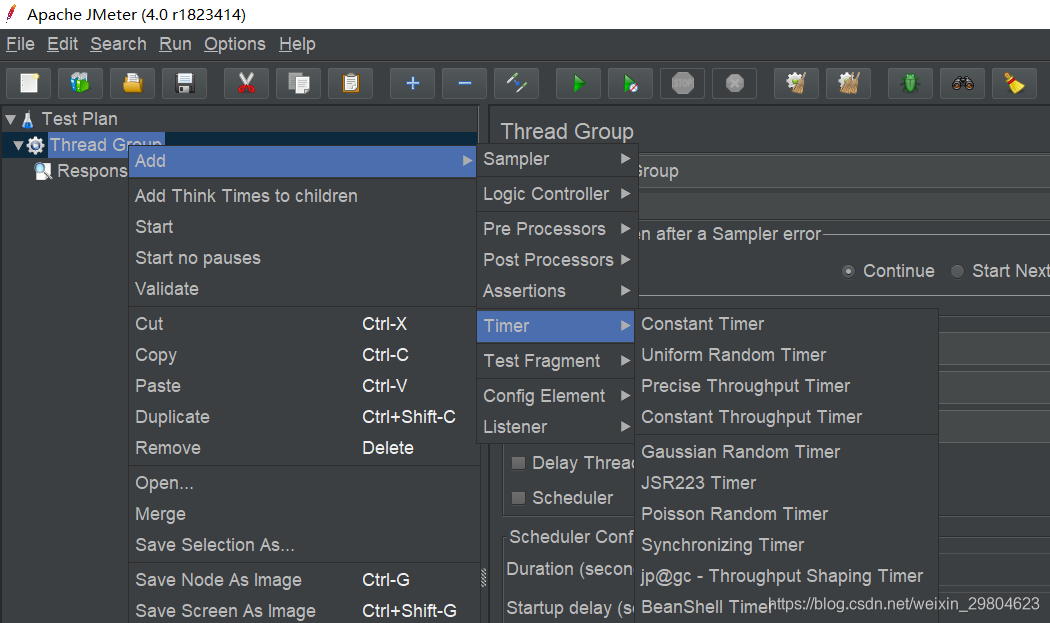Click the Clear All toolbar icon
This screenshot has width=1050, height=623.
pos(848,84)
